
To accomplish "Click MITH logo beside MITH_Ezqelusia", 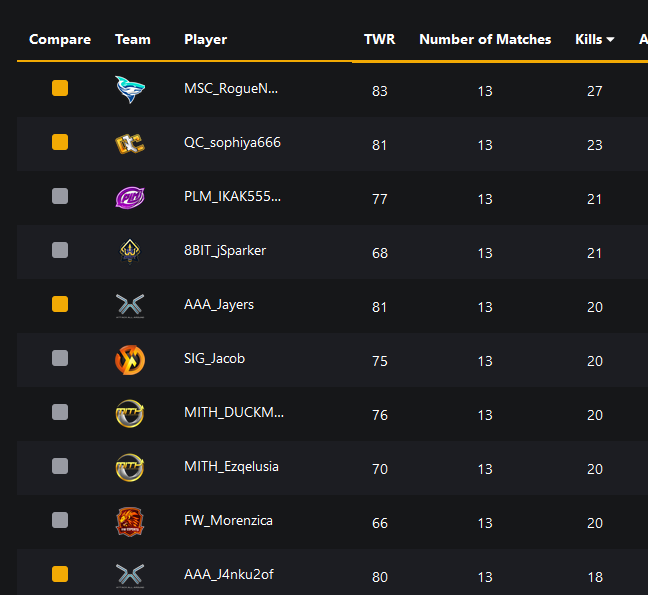I will coord(130,467).
